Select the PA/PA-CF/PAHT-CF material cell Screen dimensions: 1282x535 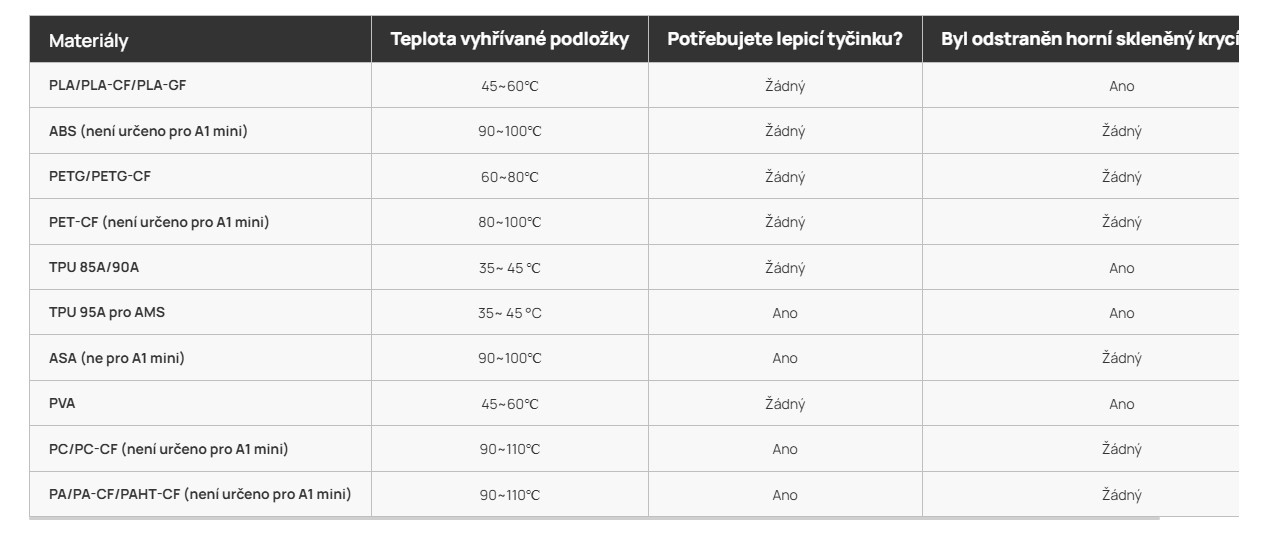pos(200,494)
